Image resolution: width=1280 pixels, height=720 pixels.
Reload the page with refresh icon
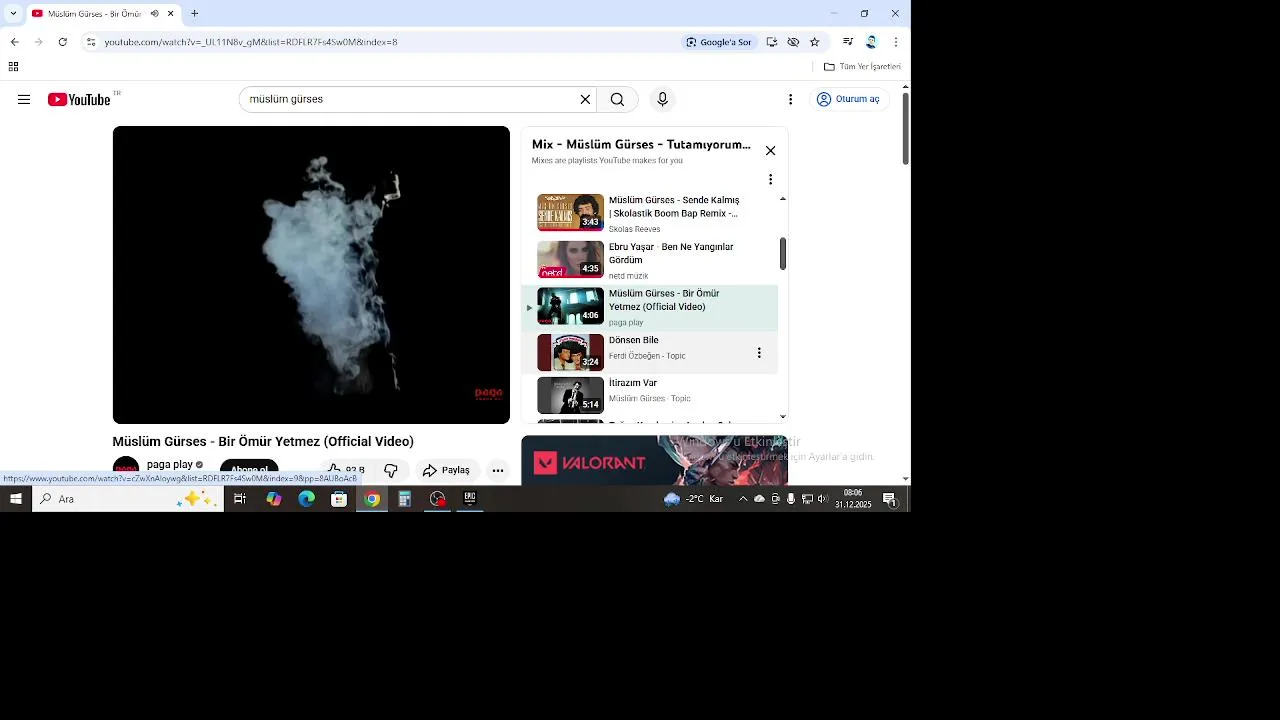pyautogui.click(x=63, y=42)
